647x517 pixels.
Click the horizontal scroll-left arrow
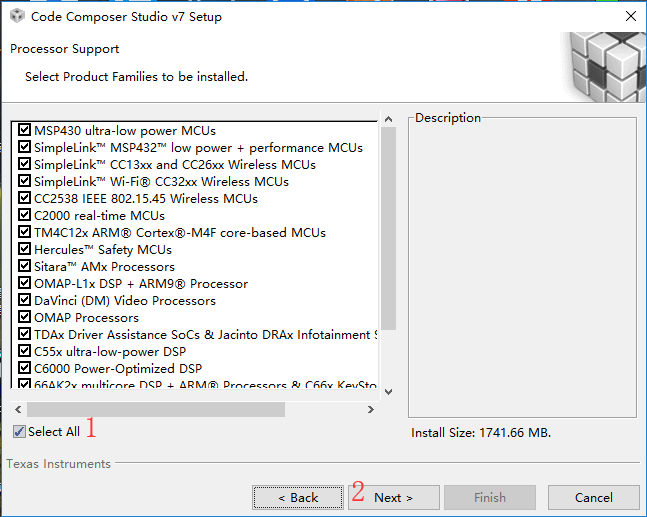(x=18, y=409)
